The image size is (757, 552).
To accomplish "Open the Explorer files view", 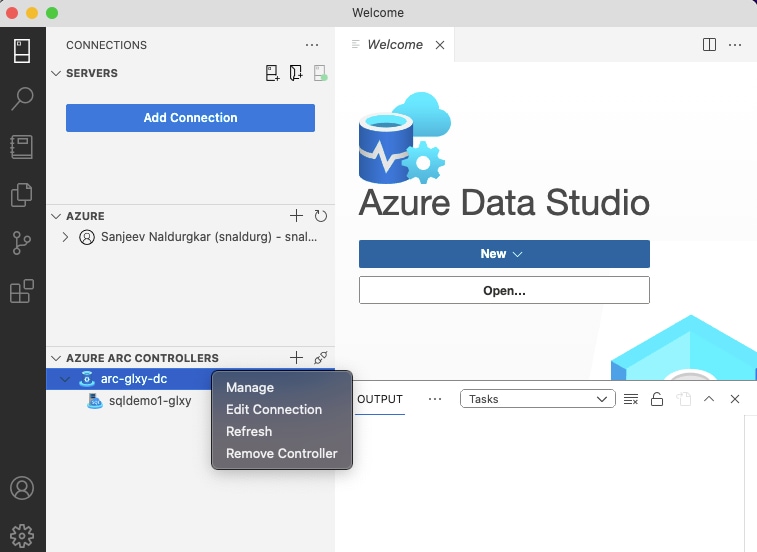I will coord(22,195).
